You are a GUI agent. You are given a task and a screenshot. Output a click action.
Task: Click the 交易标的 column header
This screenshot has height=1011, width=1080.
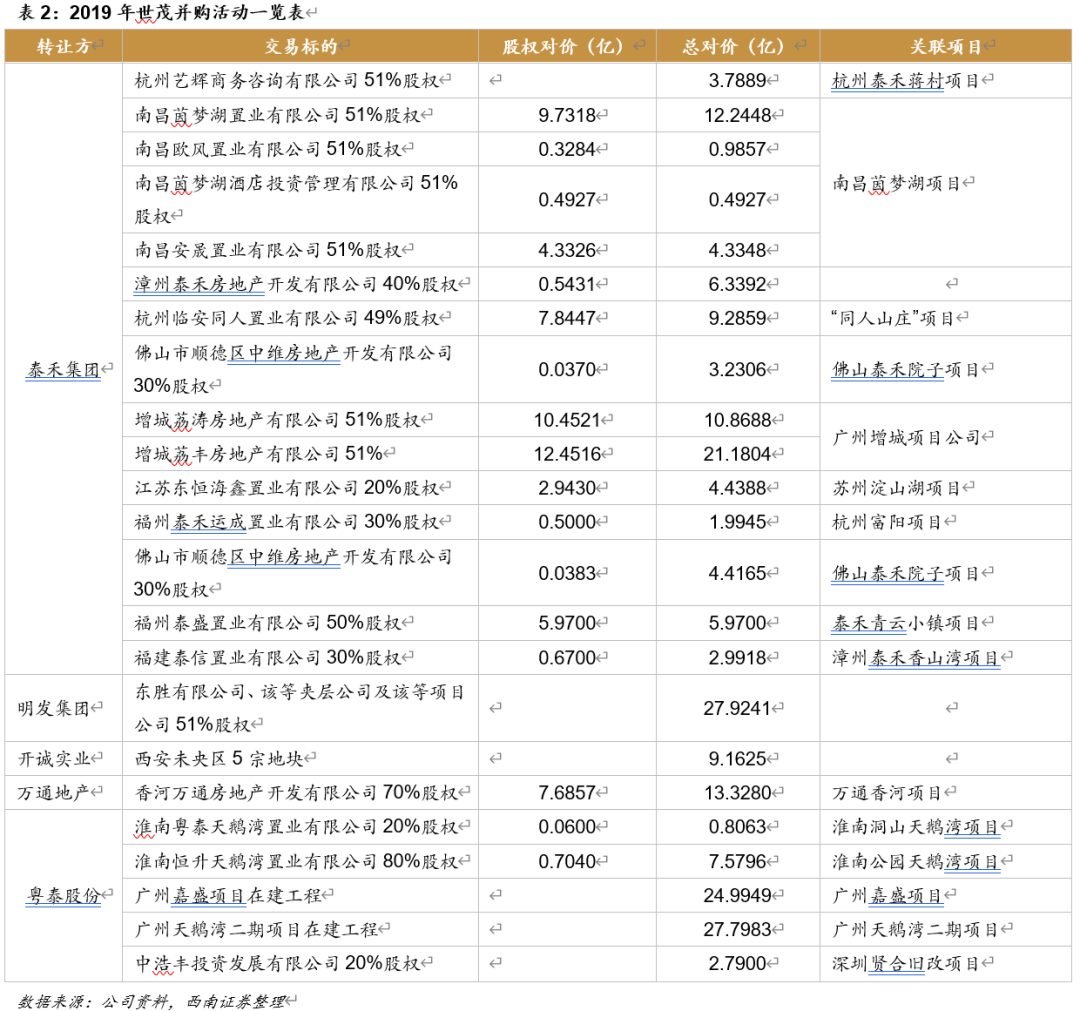[x=300, y=46]
